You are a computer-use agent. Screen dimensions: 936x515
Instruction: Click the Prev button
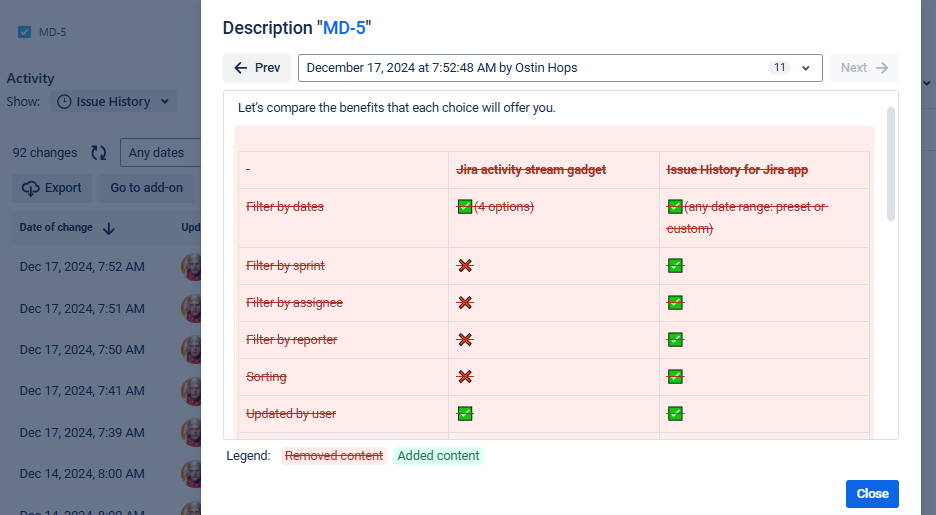257,68
